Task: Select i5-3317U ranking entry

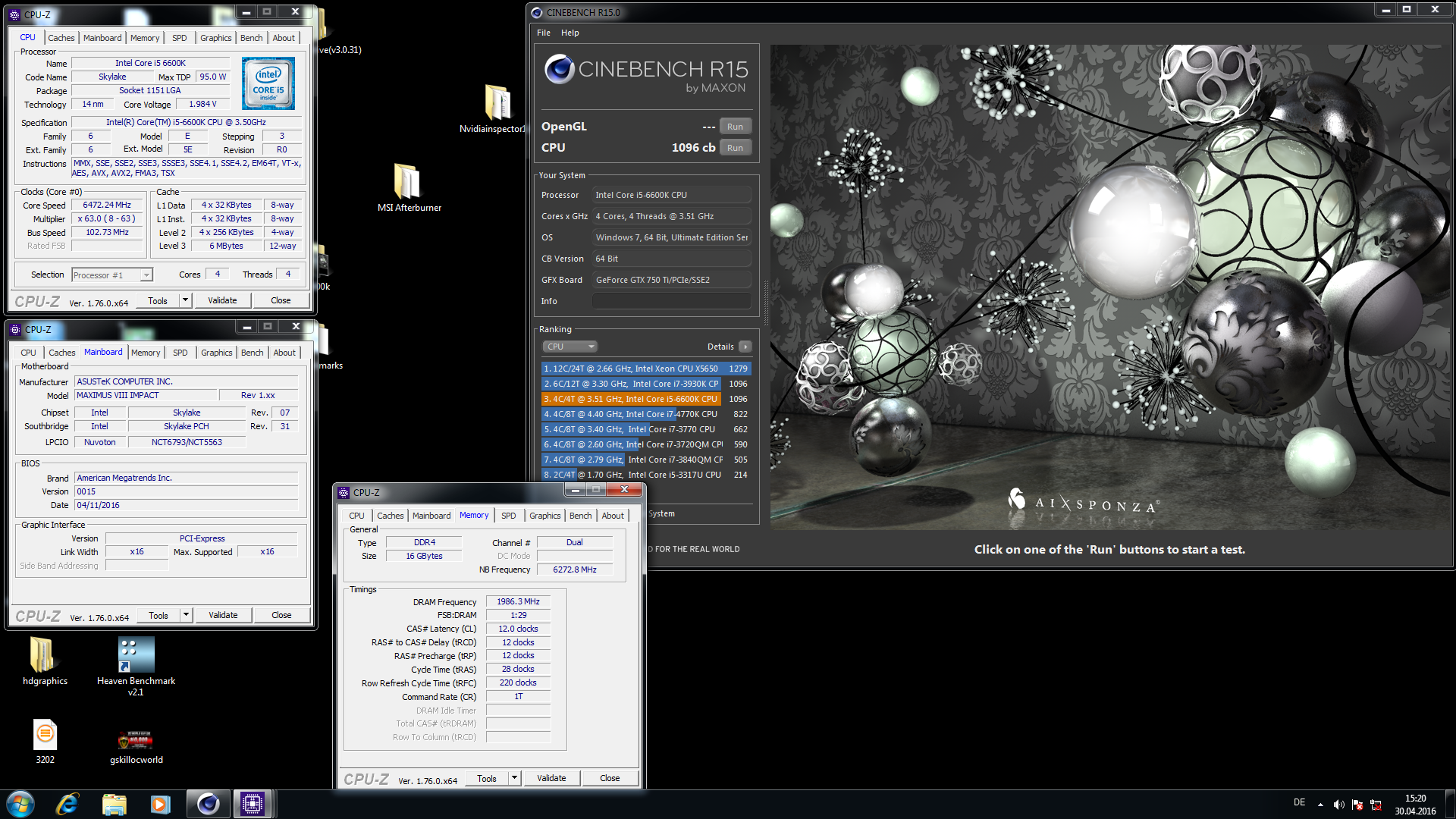Action: click(646, 475)
